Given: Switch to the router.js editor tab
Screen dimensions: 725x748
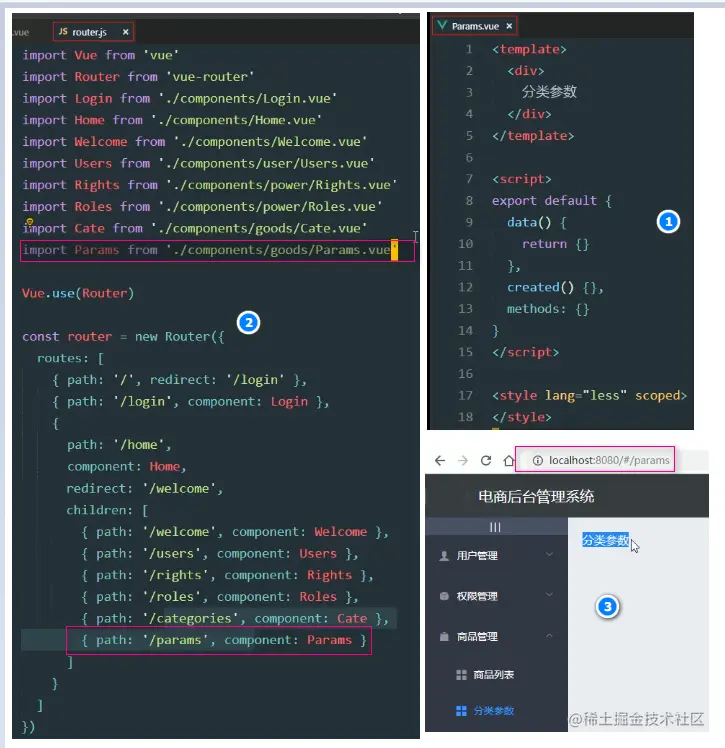Looking at the screenshot, I should coord(93,32).
